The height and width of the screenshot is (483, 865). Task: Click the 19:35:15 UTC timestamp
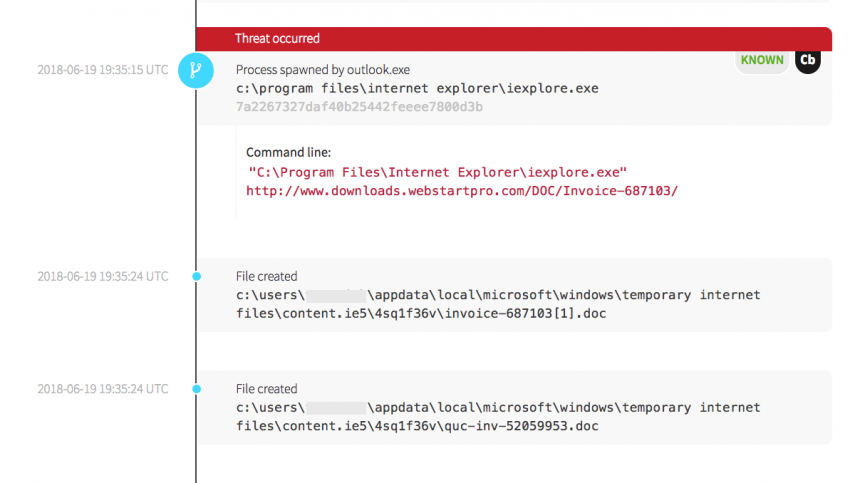pyautogui.click(x=102, y=71)
